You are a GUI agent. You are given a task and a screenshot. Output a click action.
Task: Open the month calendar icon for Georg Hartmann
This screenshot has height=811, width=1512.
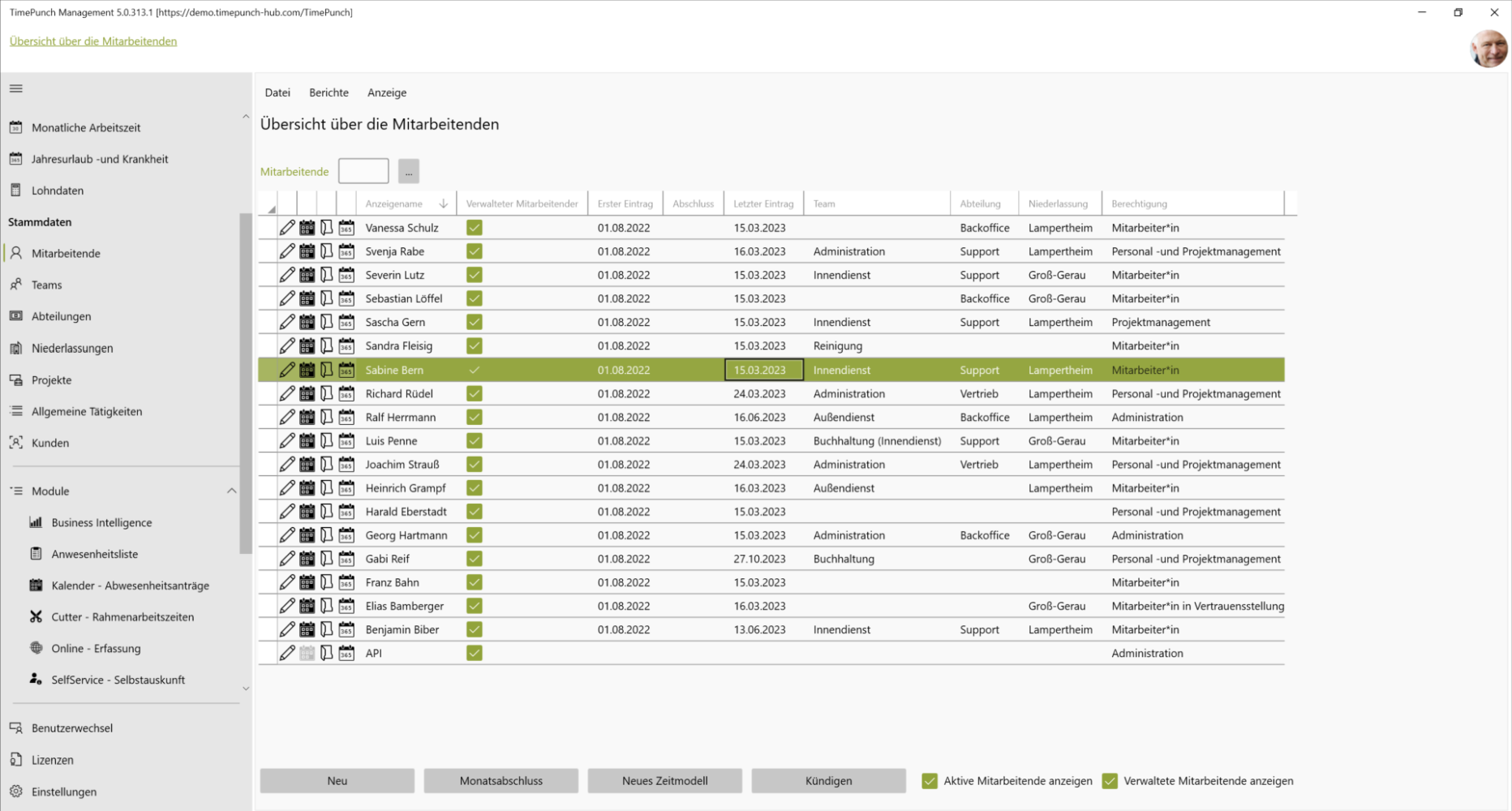tap(307, 535)
